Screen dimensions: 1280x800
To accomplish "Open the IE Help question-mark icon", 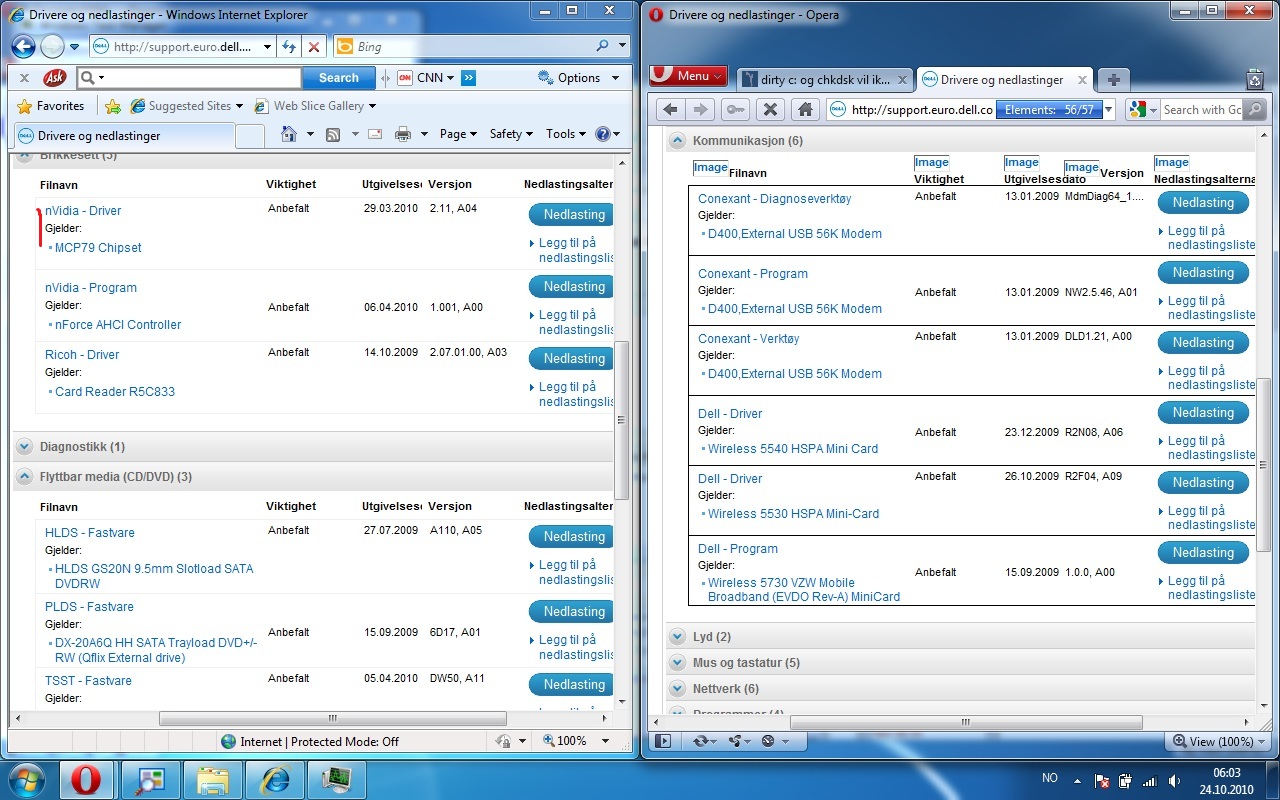I will [603, 134].
